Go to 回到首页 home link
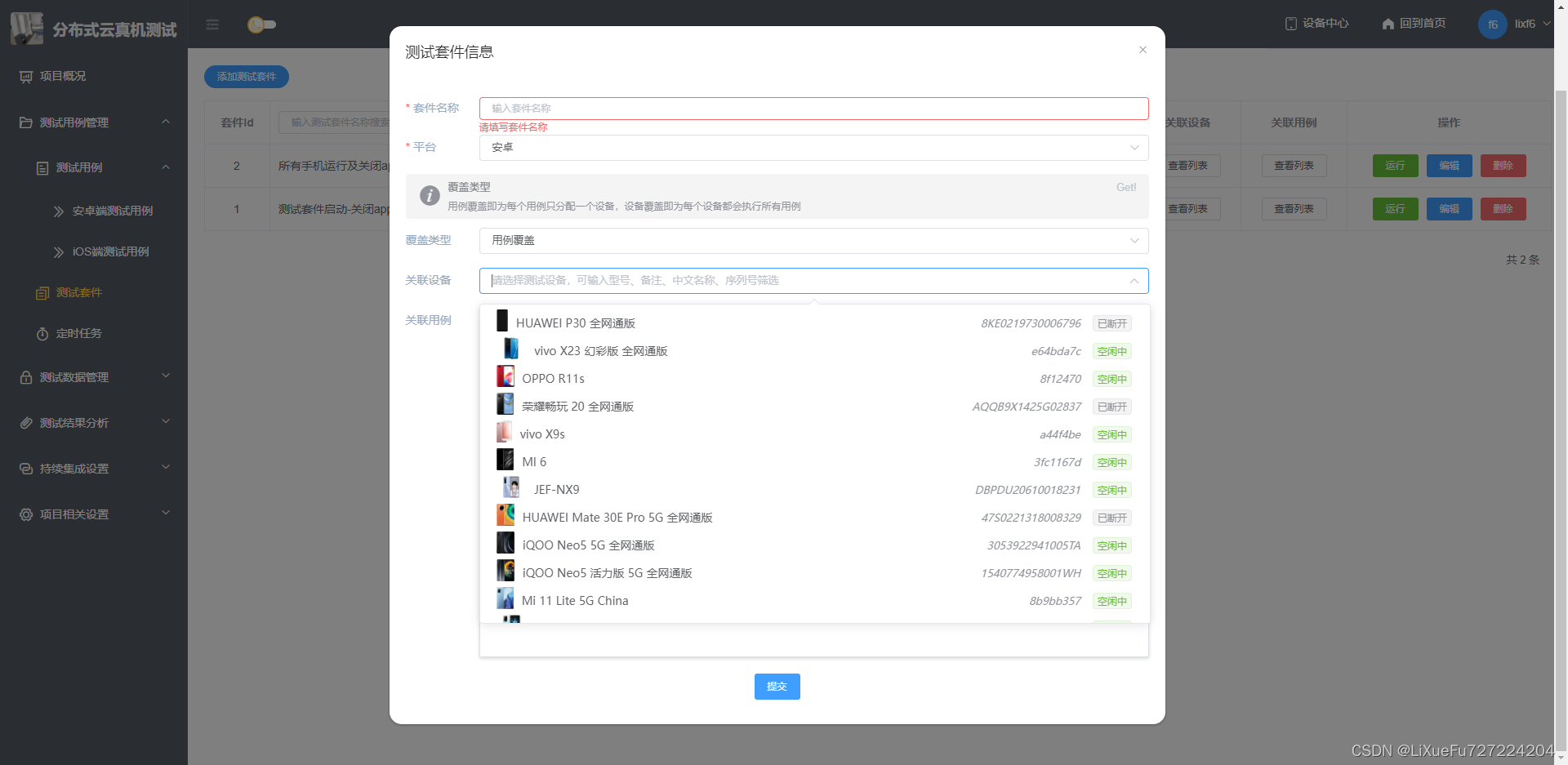This screenshot has height=765, width=1568. [1414, 24]
